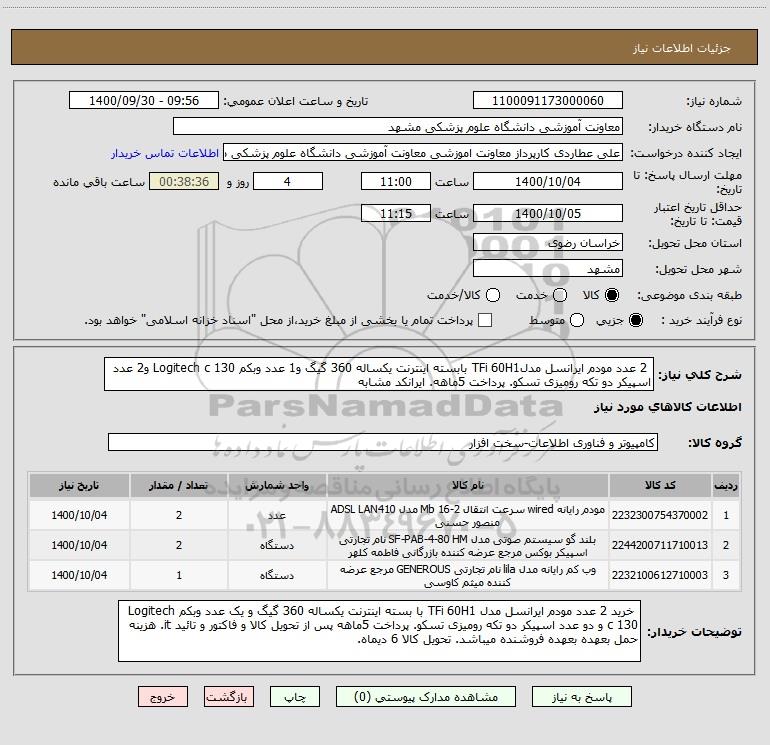Select the کالا radio button
This screenshot has width=770, height=745.
pos(612,295)
